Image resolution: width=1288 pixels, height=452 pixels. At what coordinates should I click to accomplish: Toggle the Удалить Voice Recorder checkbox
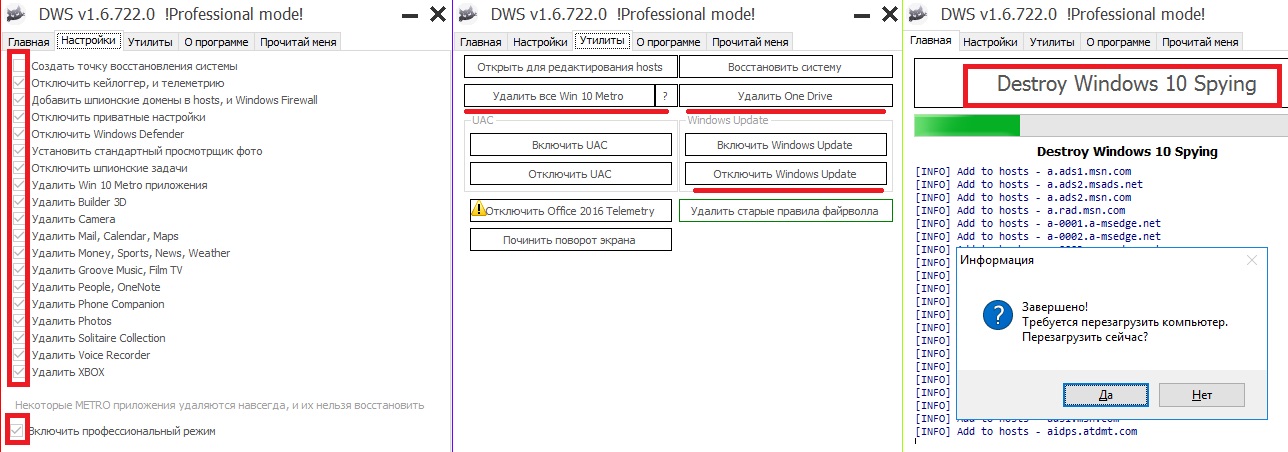pyautogui.click(x=19, y=355)
